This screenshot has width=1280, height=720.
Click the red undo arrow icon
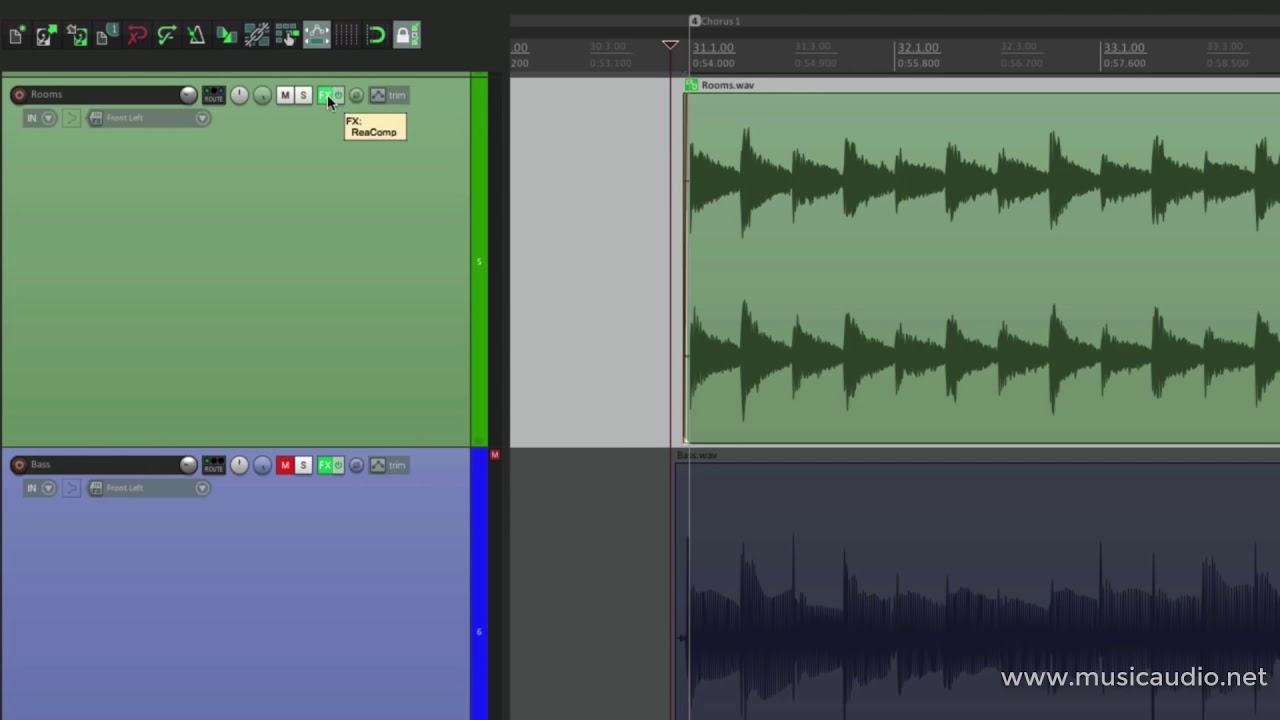point(137,36)
